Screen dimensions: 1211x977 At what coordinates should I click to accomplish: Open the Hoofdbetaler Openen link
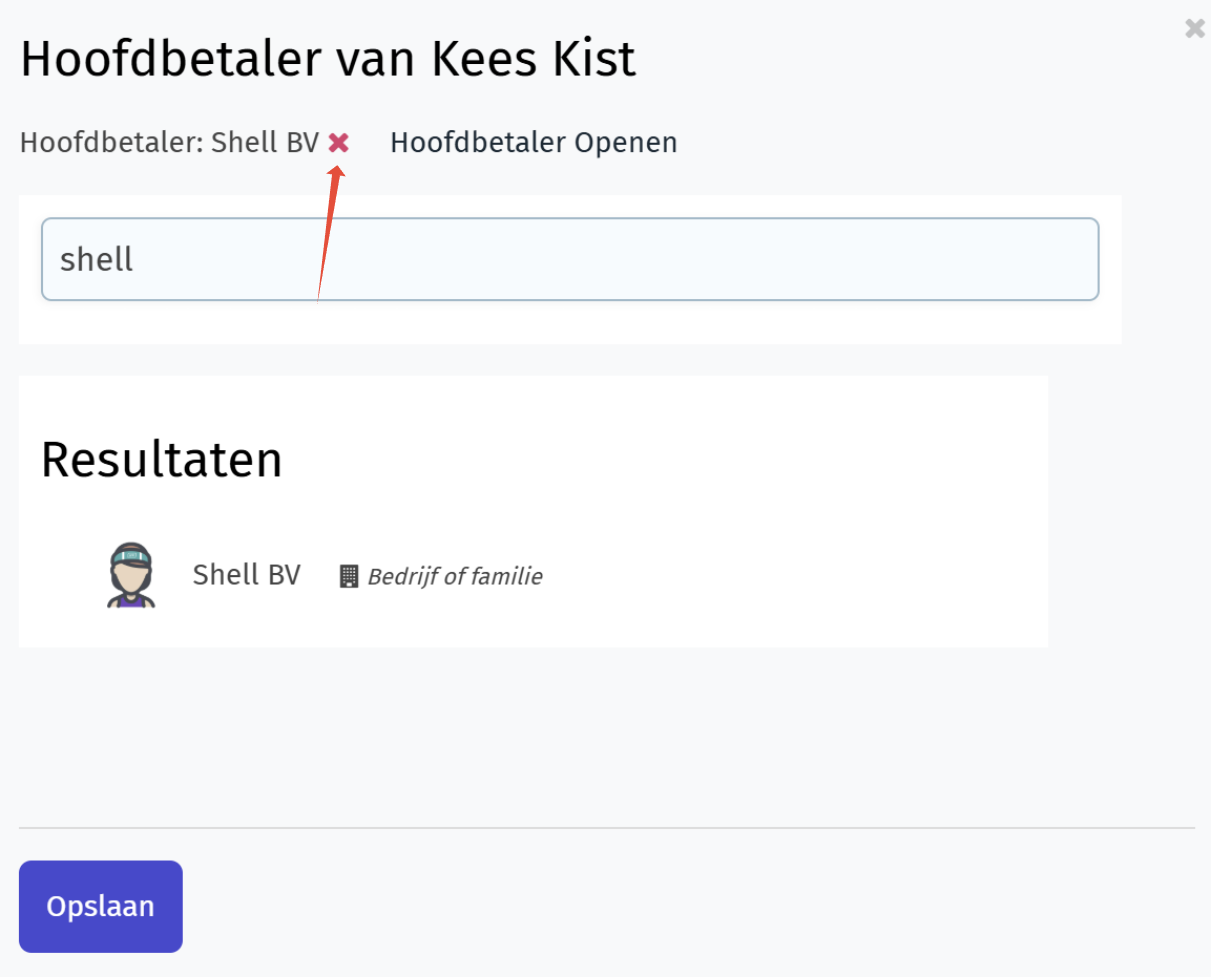point(534,143)
